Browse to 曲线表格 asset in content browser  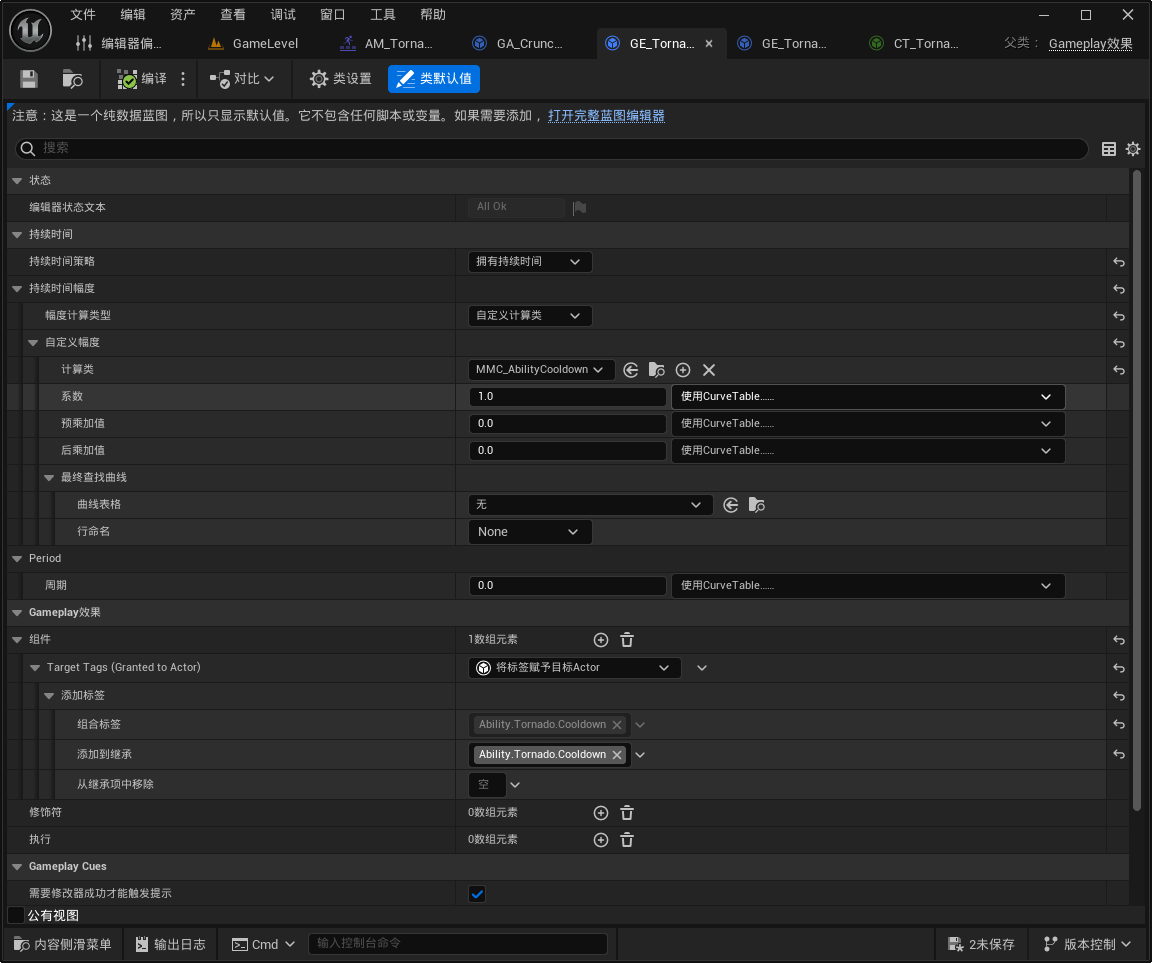click(x=757, y=505)
